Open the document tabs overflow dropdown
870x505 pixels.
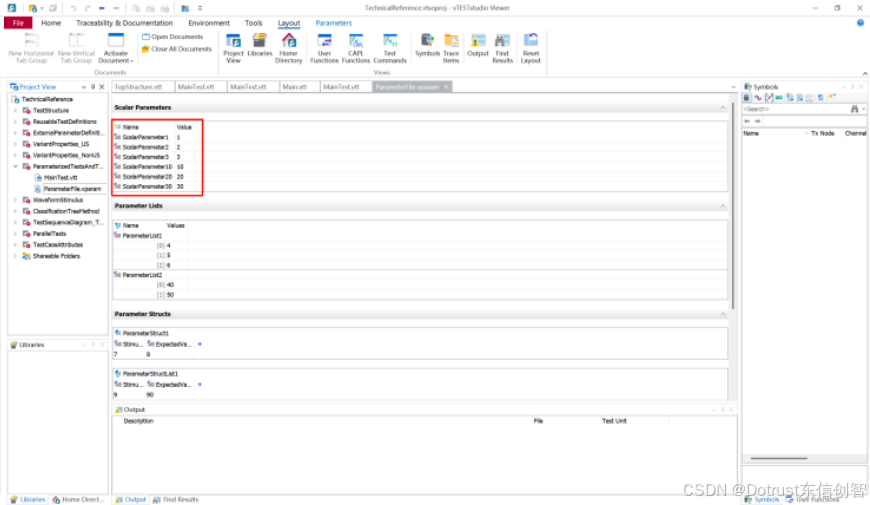click(734, 87)
